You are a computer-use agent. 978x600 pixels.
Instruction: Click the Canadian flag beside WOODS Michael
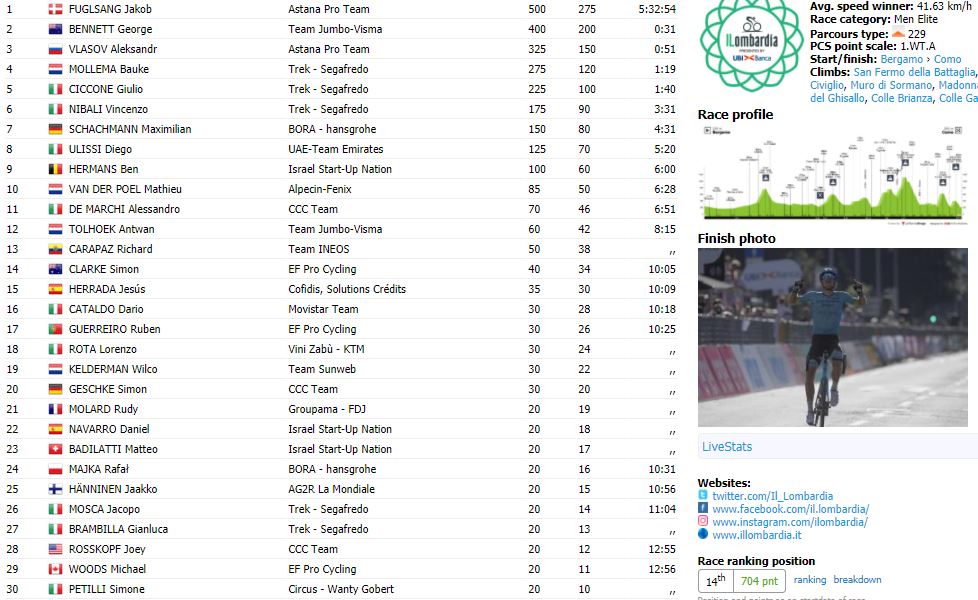[x=56, y=569]
